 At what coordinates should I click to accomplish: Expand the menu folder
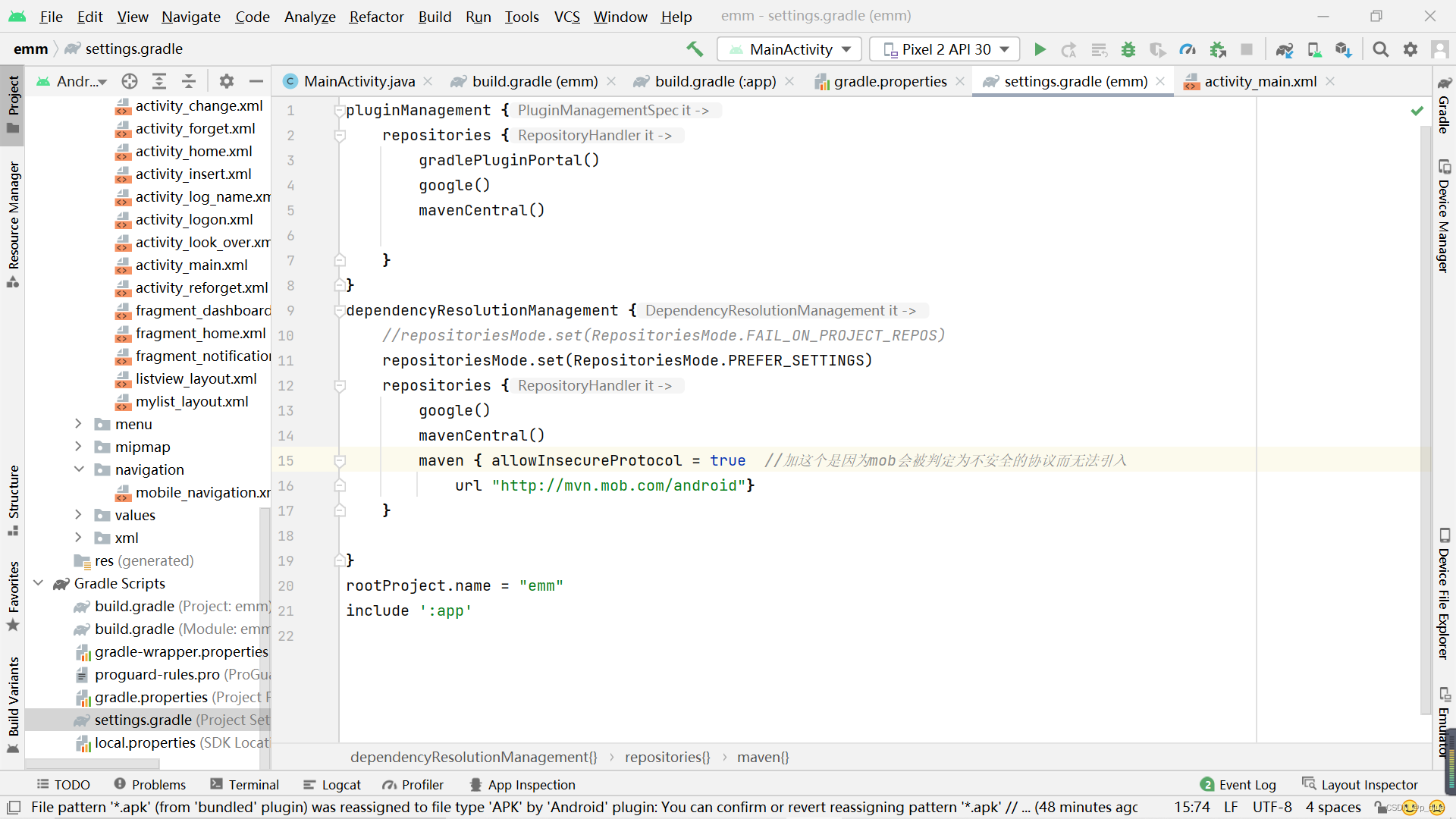pyautogui.click(x=78, y=424)
